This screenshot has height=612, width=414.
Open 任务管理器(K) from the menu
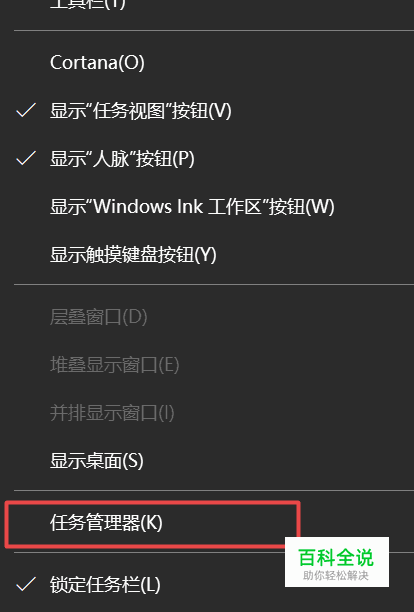click(153, 523)
